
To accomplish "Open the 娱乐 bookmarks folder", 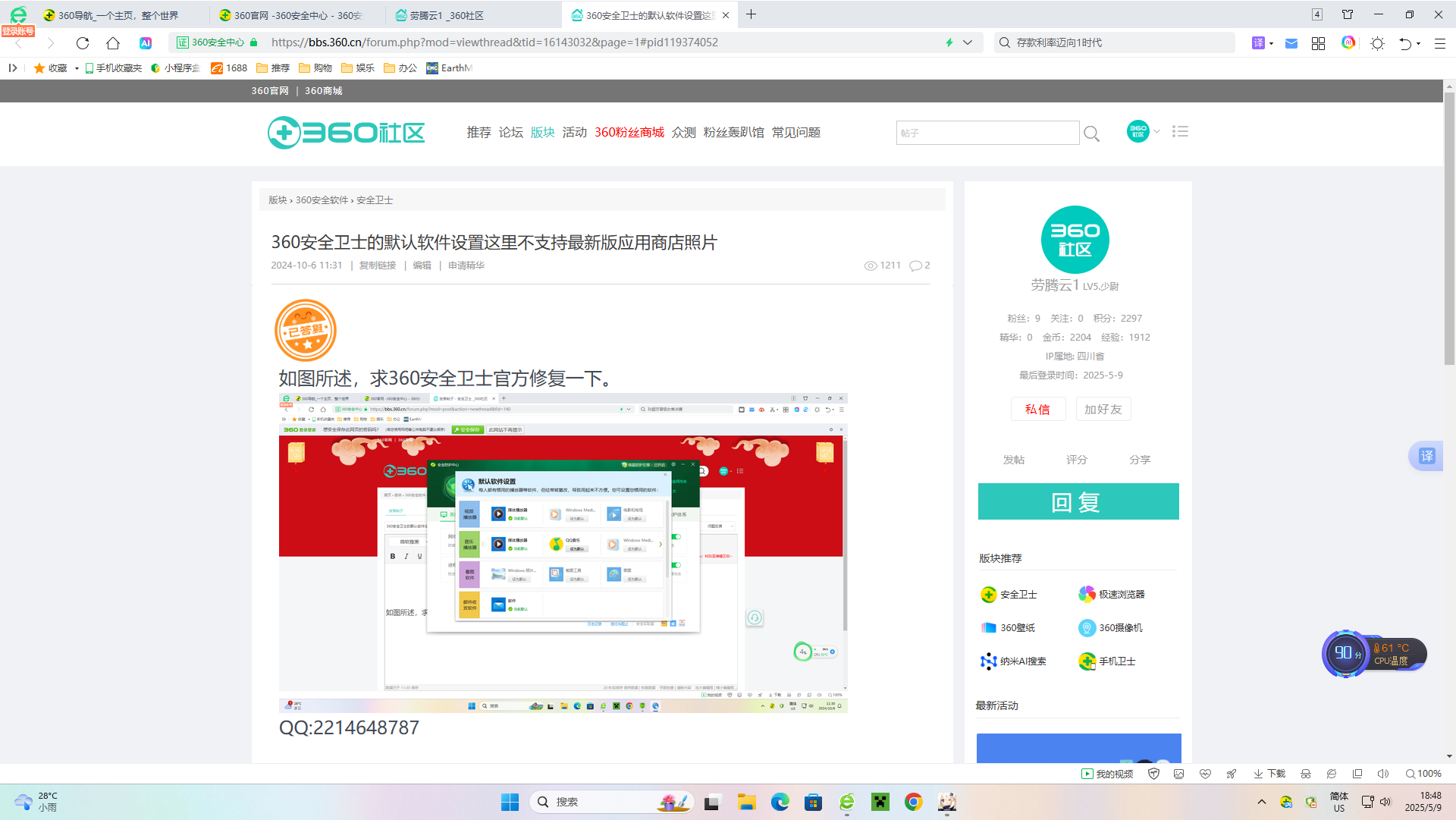I will tap(358, 68).
